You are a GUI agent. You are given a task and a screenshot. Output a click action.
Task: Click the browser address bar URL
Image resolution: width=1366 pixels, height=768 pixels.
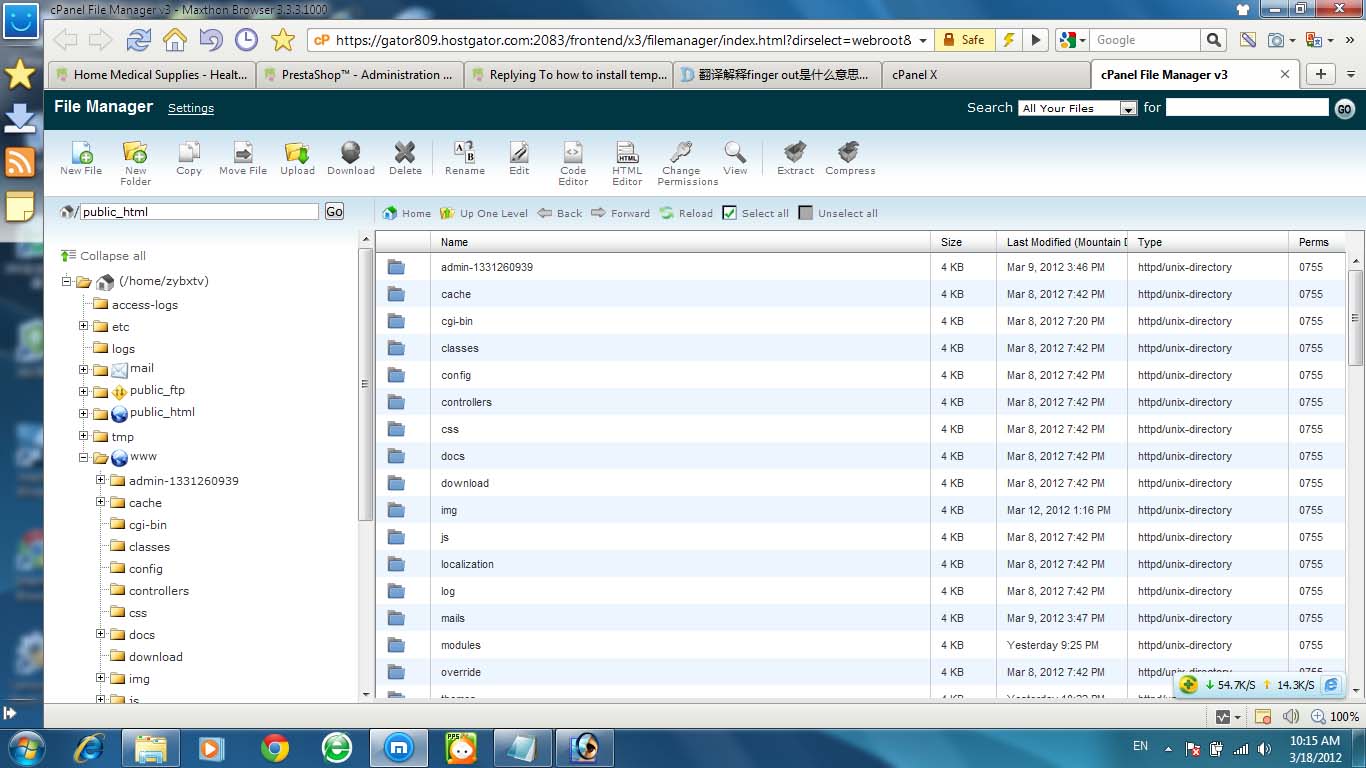click(623, 40)
